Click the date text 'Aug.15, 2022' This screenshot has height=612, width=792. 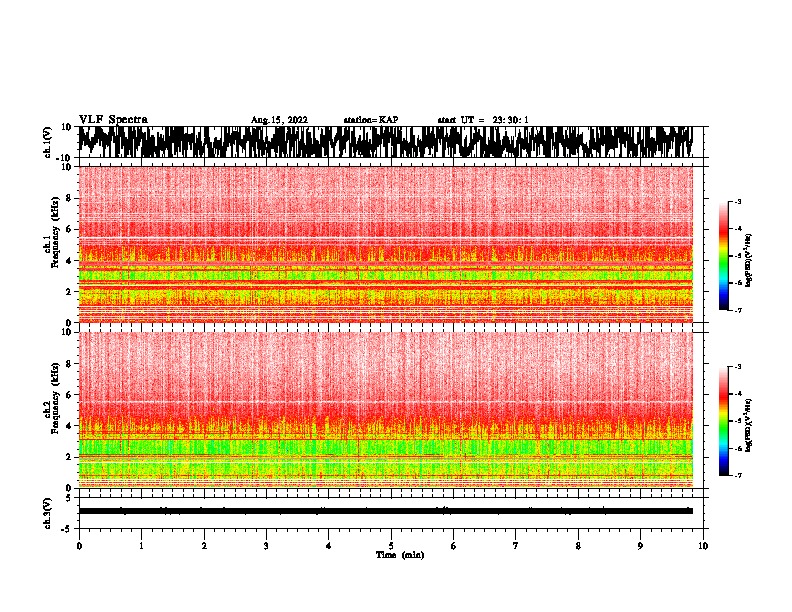click(279, 120)
